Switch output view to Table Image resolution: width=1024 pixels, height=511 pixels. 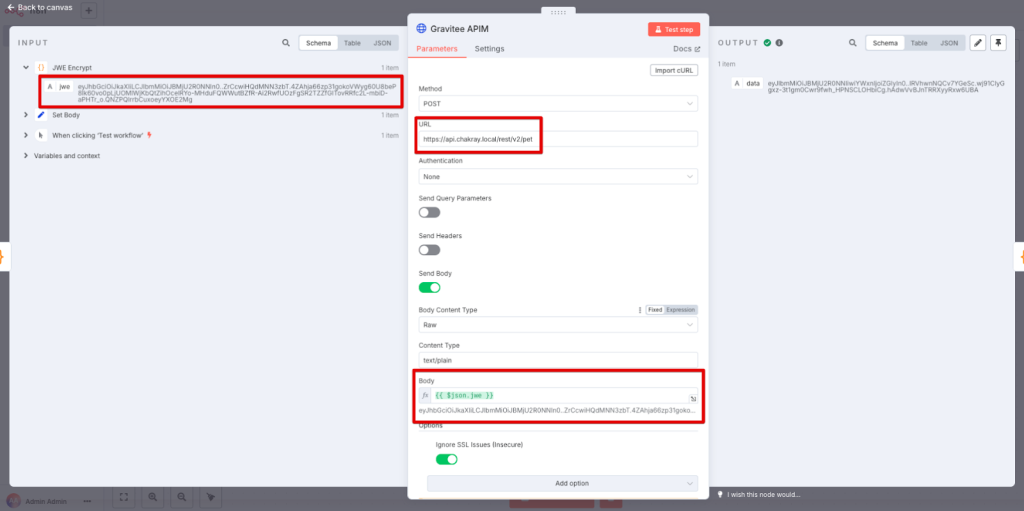pos(919,43)
